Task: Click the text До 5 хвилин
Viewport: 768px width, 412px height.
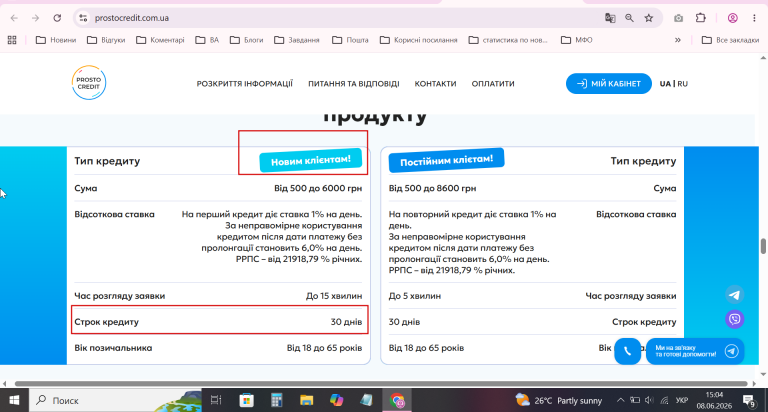Action: point(414,296)
